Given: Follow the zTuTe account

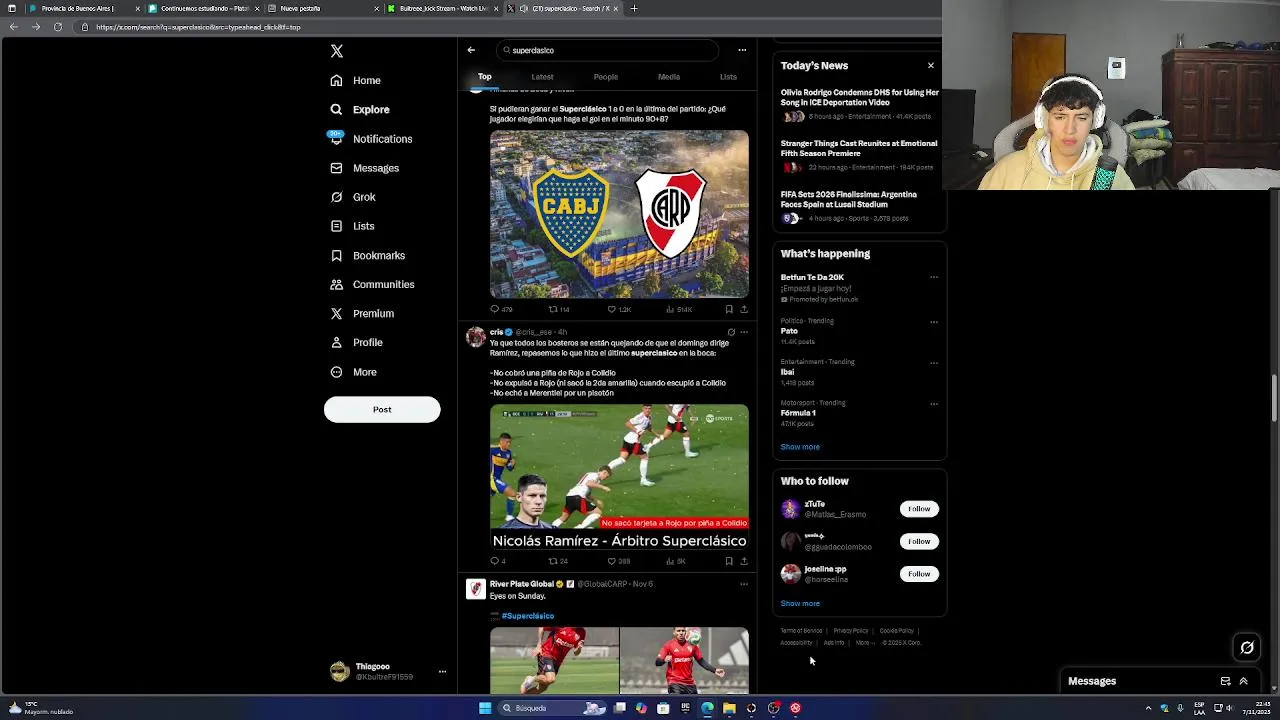Looking at the screenshot, I should click(x=919, y=509).
